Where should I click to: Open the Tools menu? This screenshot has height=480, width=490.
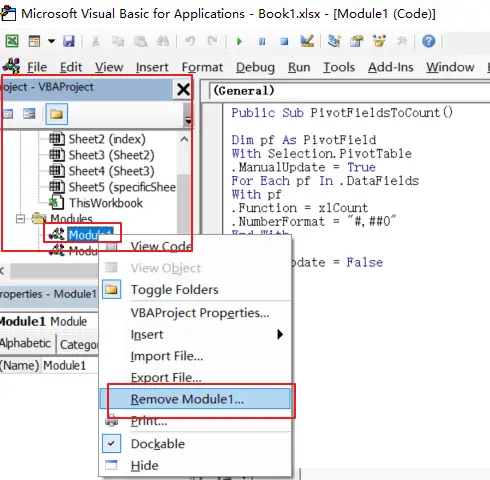tap(339, 67)
